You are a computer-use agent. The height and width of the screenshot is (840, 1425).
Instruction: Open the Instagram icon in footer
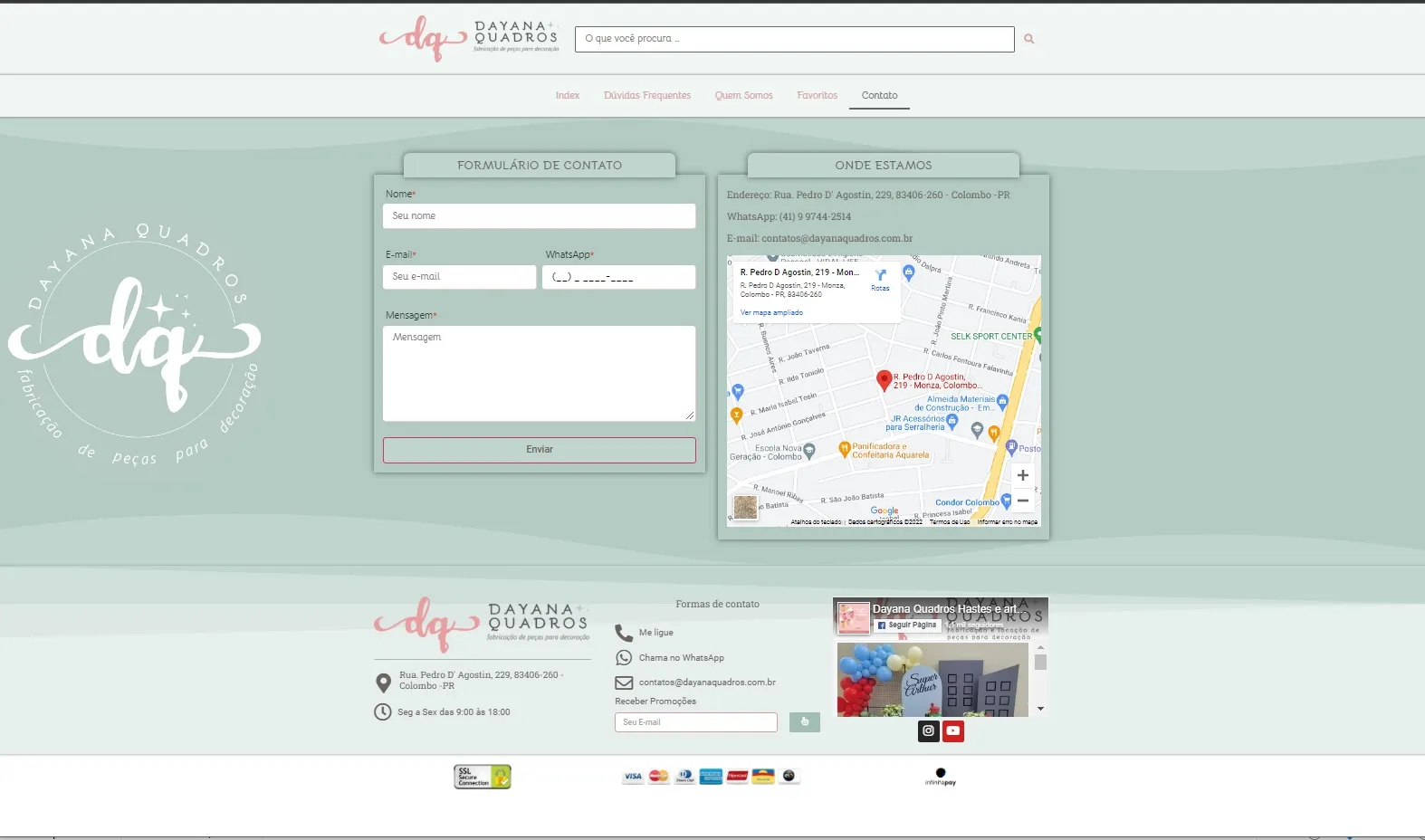[x=928, y=730]
